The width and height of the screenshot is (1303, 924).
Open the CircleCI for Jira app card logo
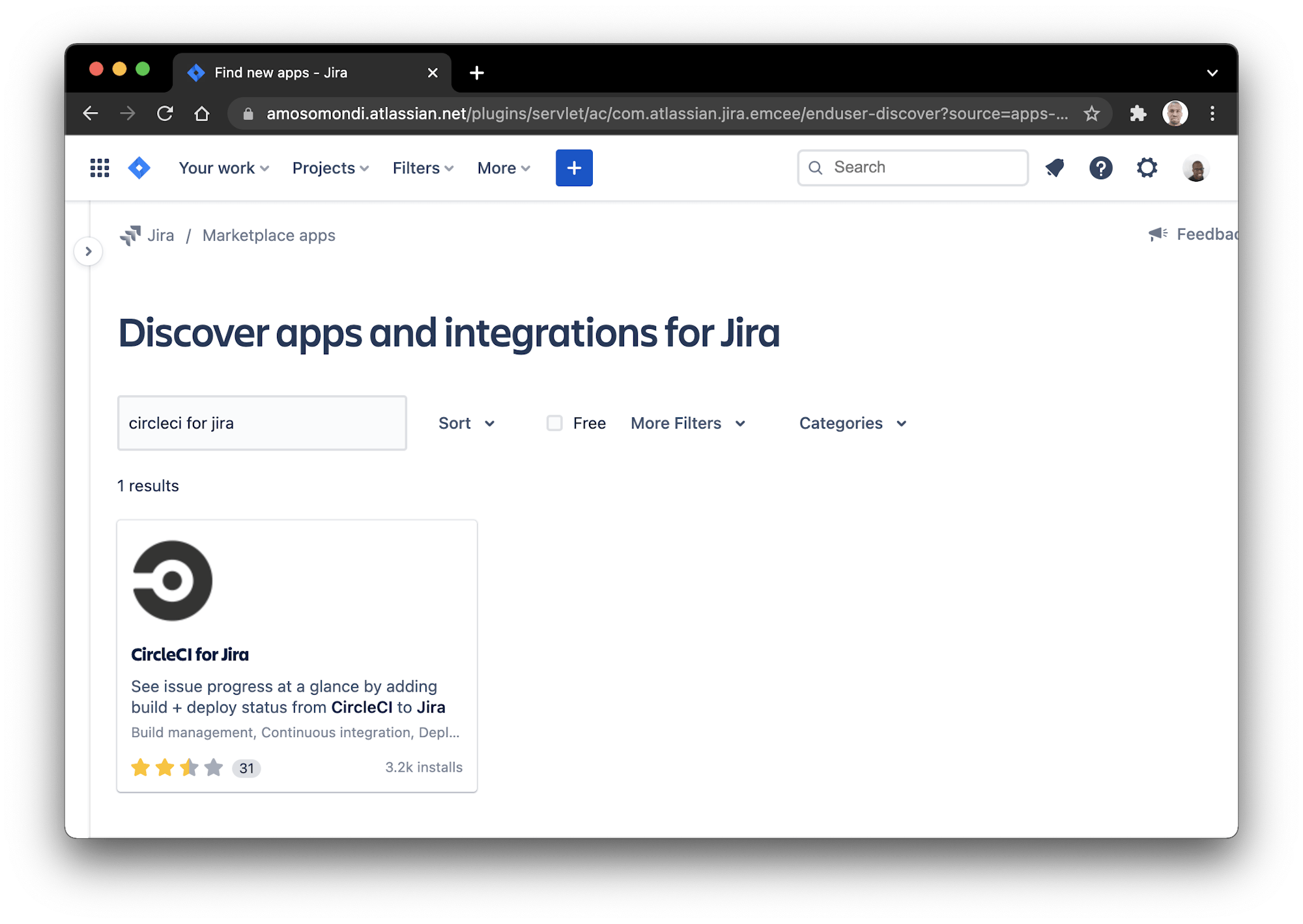tap(172, 580)
